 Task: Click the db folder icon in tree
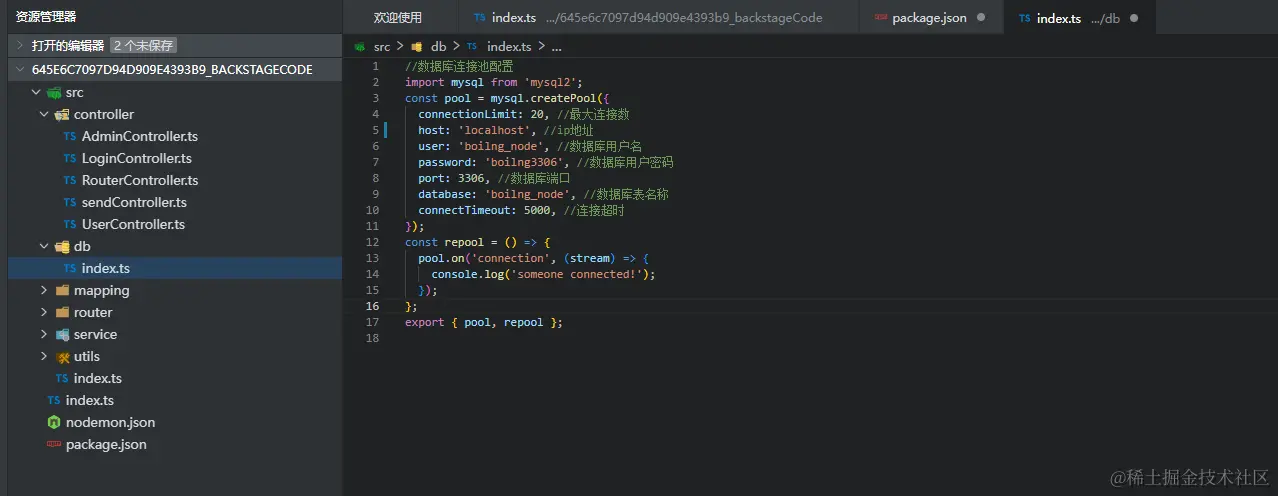click(62, 246)
